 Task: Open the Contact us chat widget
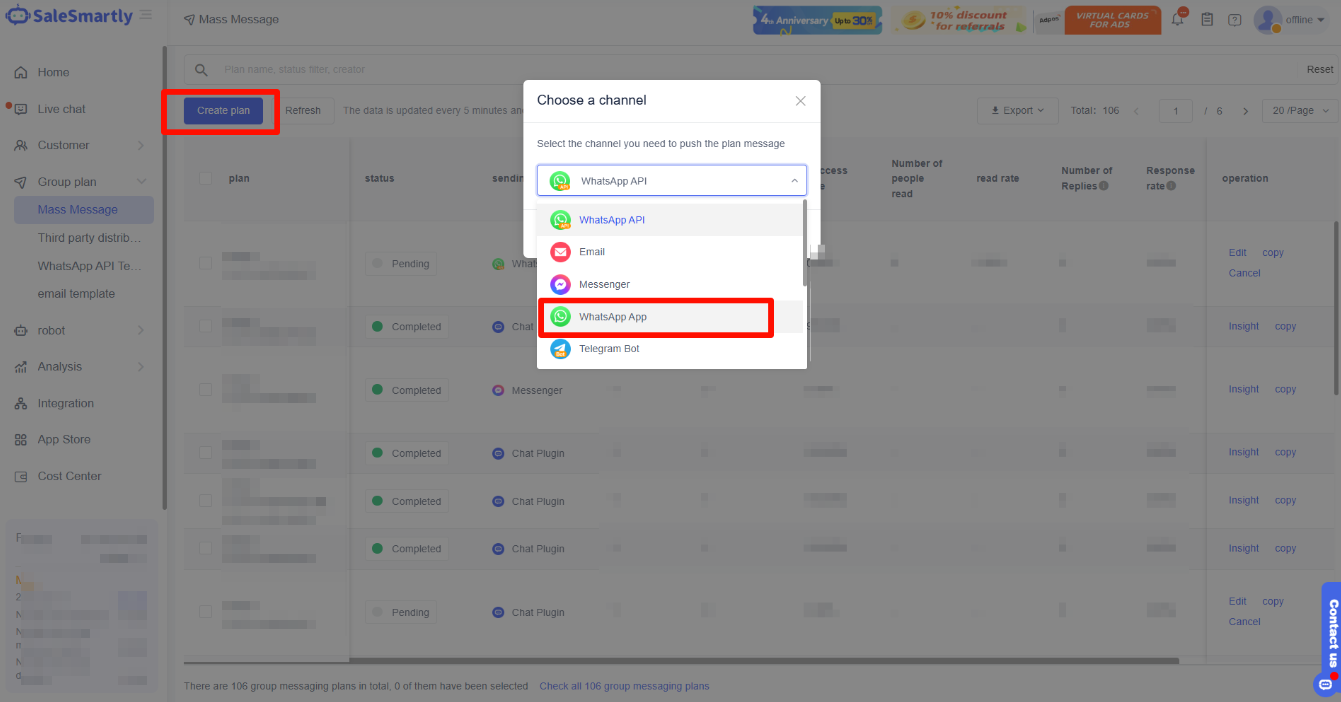(x=1331, y=635)
